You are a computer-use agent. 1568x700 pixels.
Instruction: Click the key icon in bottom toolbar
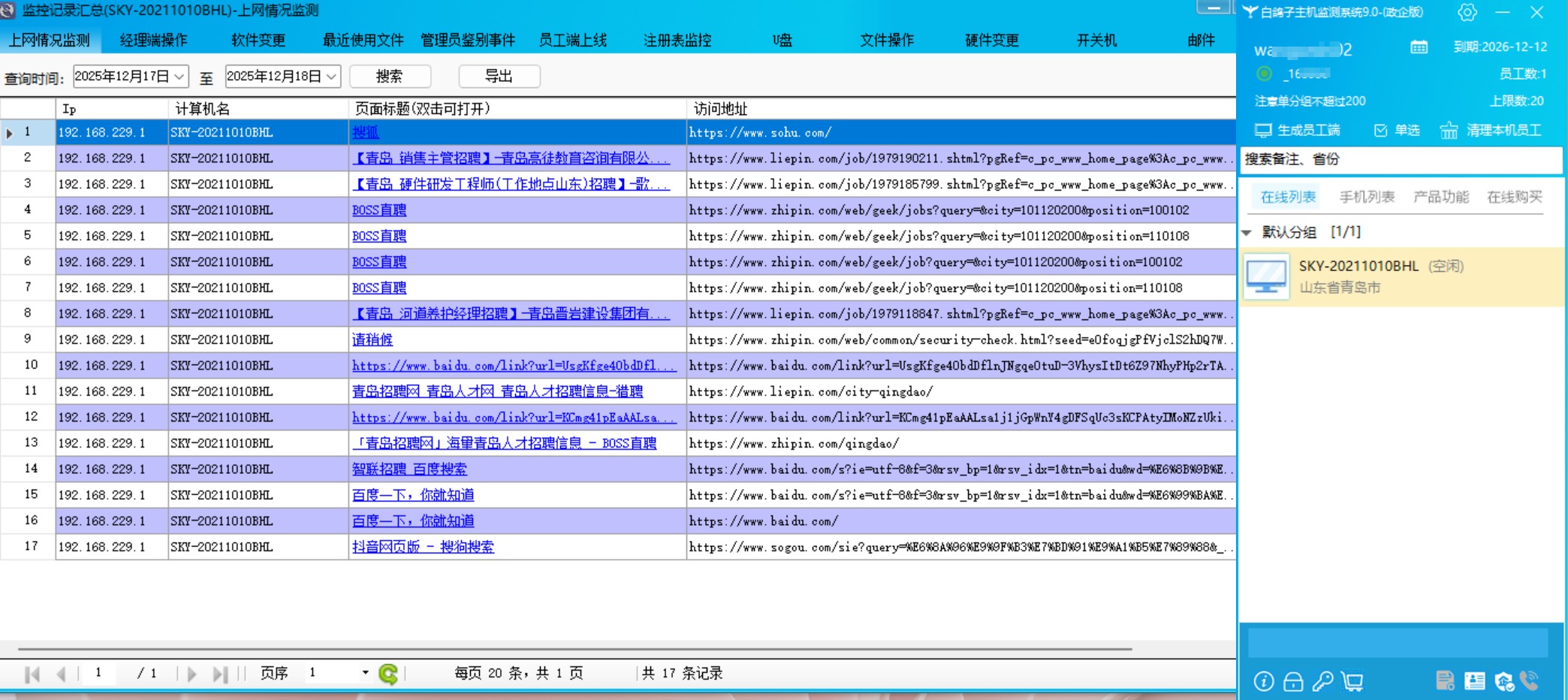coord(1322,681)
